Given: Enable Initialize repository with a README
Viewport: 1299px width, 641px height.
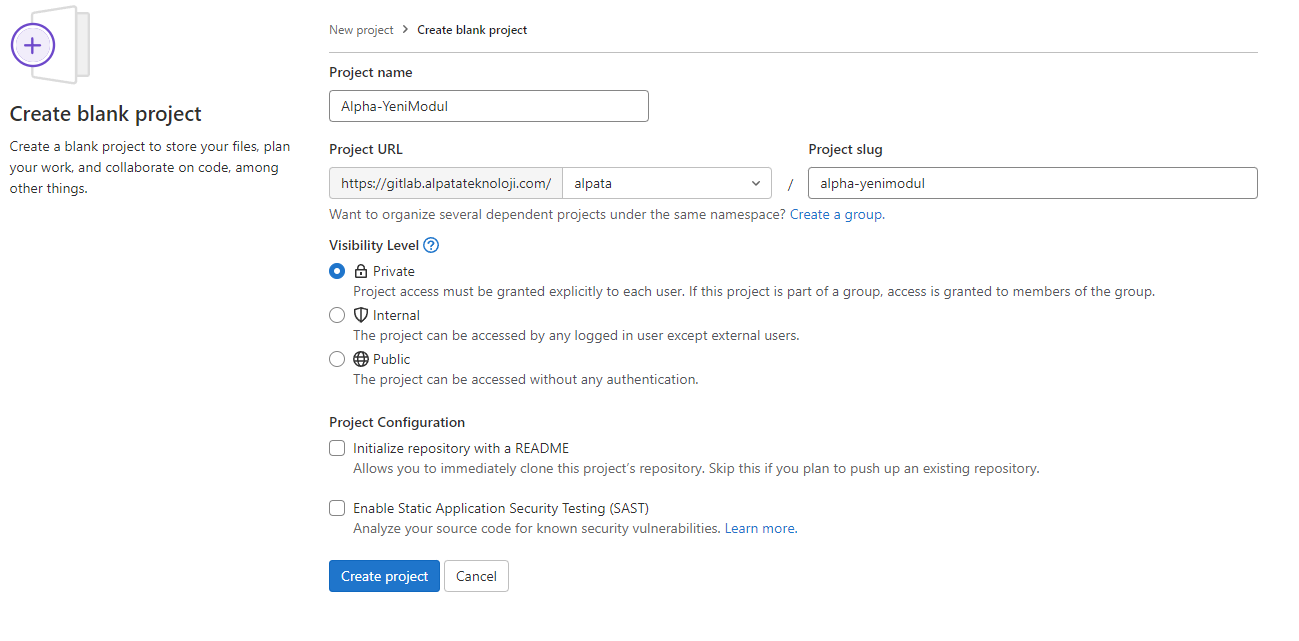Looking at the screenshot, I should click(337, 448).
